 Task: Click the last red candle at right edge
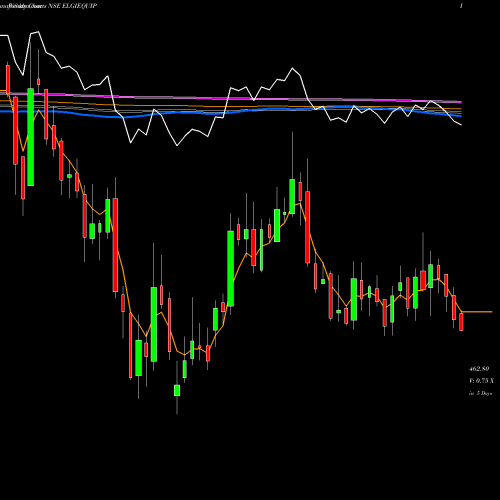[x=461, y=322]
